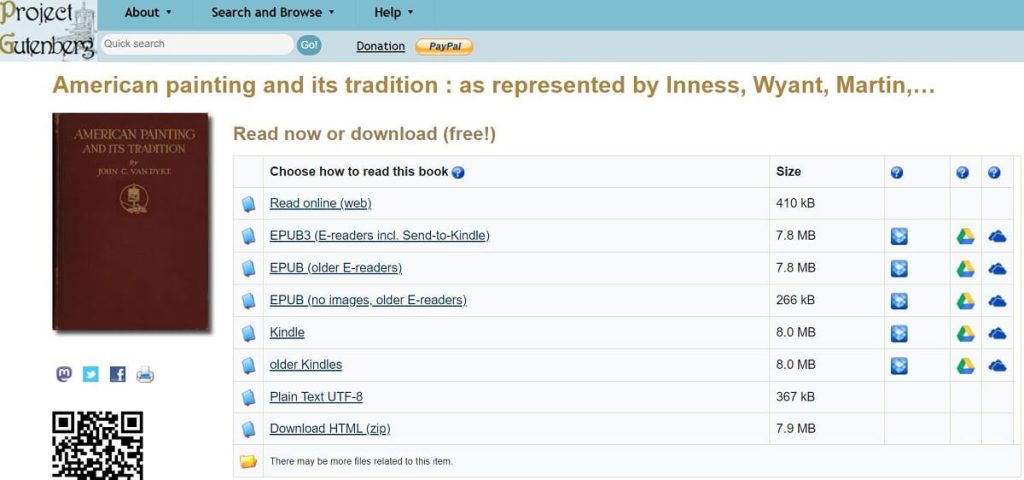Click help icon beside "Choose how to read"
The height and width of the screenshot is (480, 1024).
coord(458,172)
